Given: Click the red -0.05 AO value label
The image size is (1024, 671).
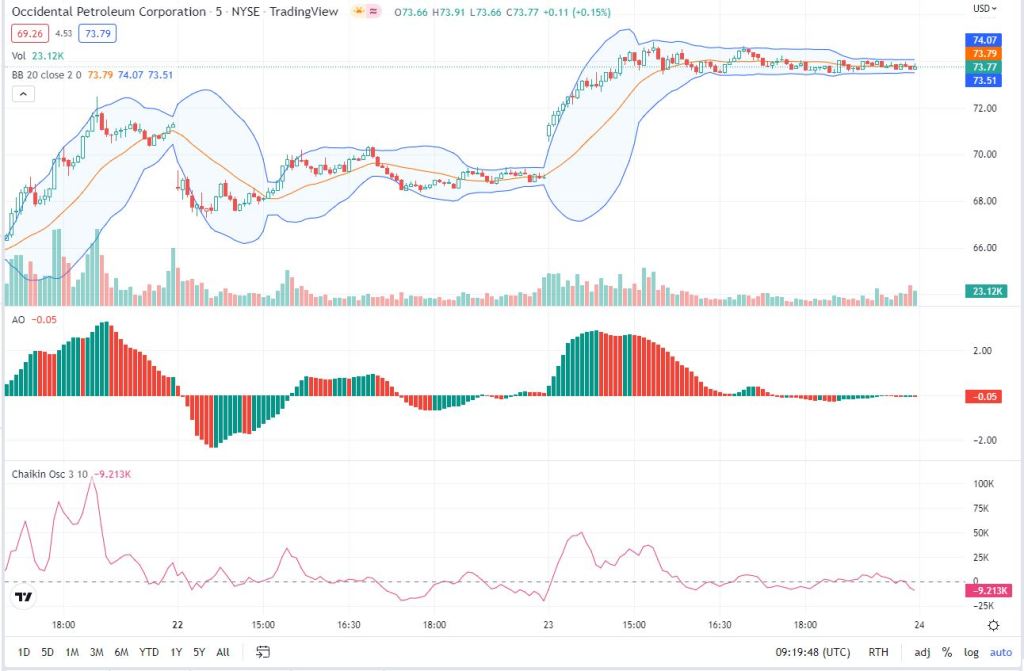Looking at the screenshot, I should click(983, 396).
